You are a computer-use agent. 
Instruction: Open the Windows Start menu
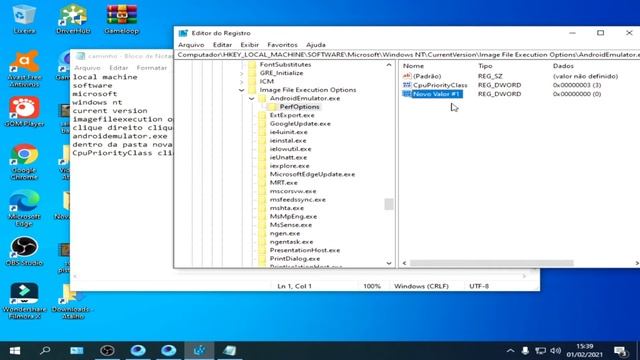coord(15,351)
